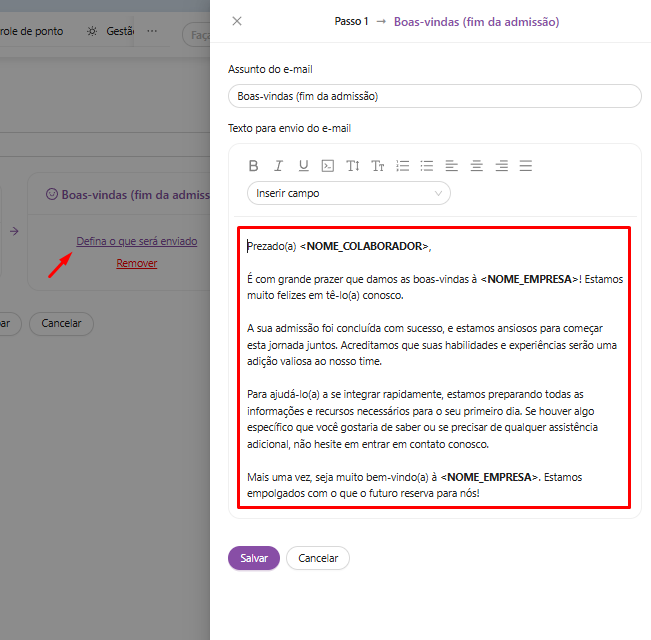Align text to the right
Viewport: 651px width, 640px height.
pos(502,166)
